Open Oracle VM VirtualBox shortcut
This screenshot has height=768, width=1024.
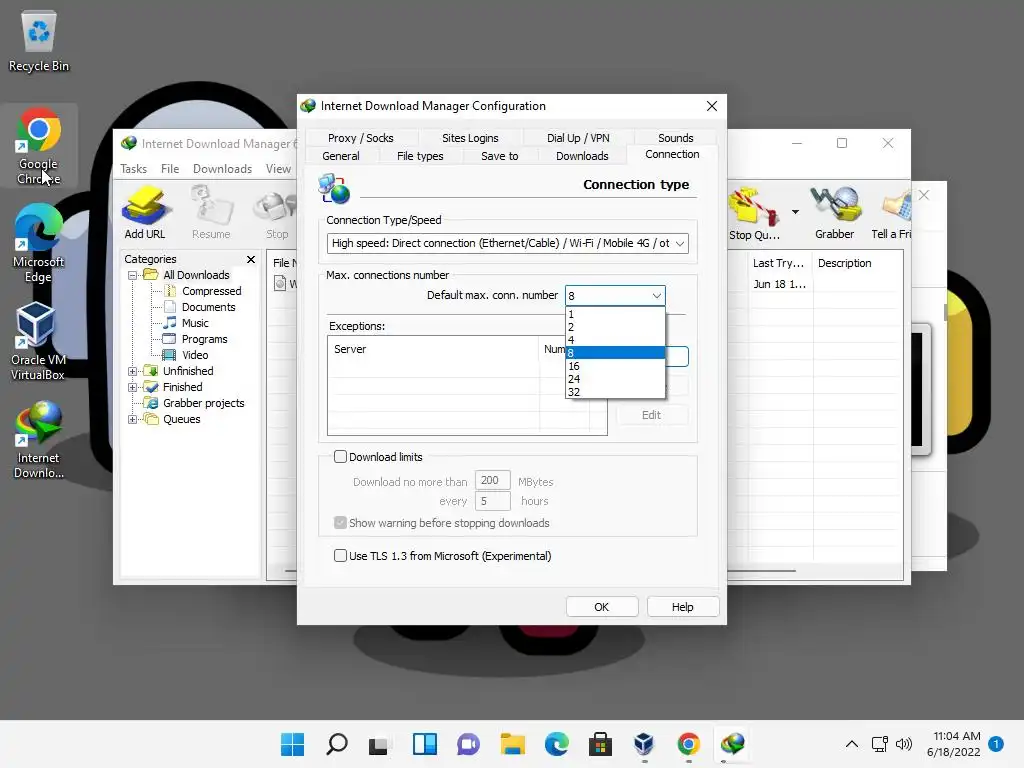coord(39,341)
